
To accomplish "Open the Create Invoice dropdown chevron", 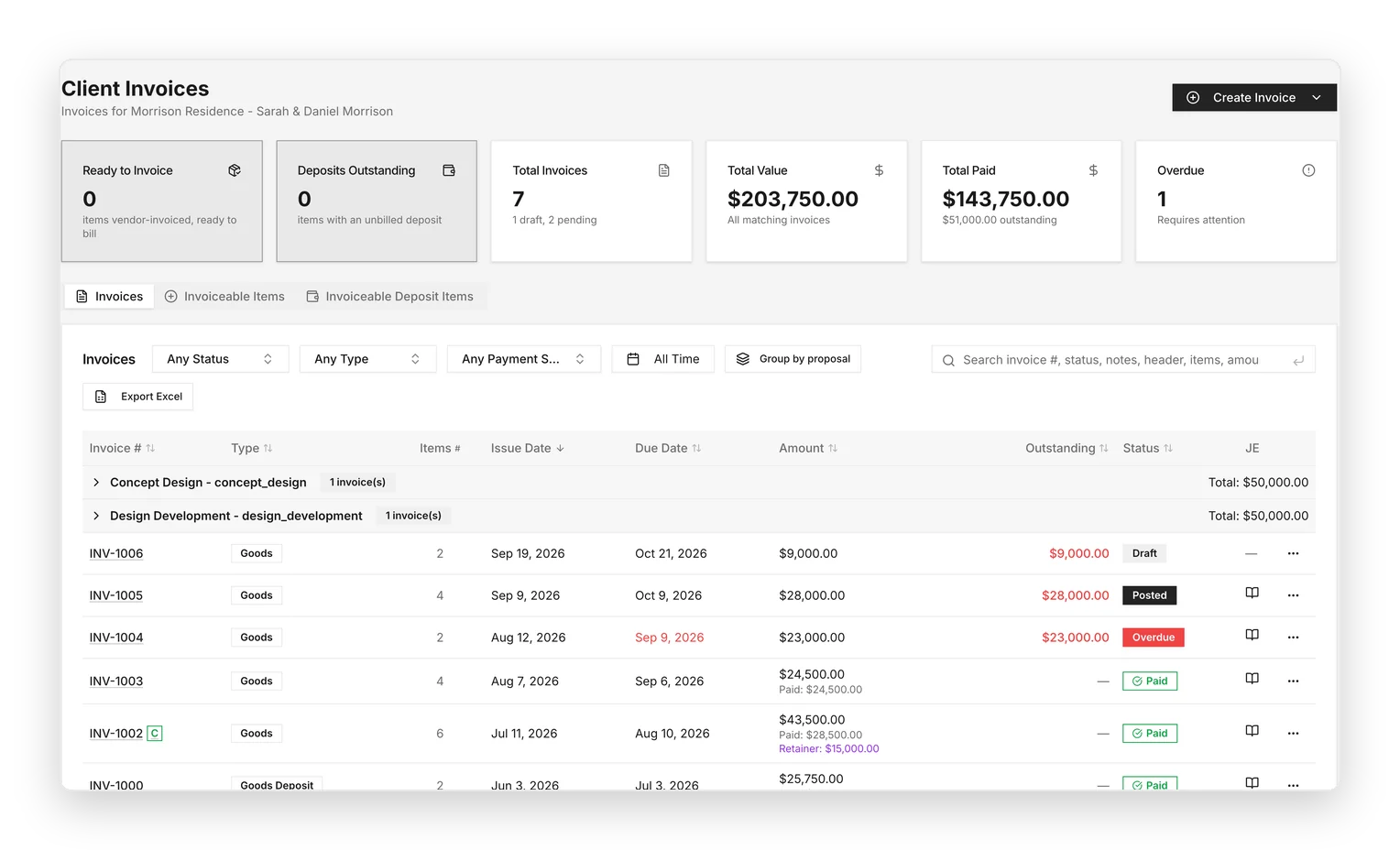I will click(1317, 97).
